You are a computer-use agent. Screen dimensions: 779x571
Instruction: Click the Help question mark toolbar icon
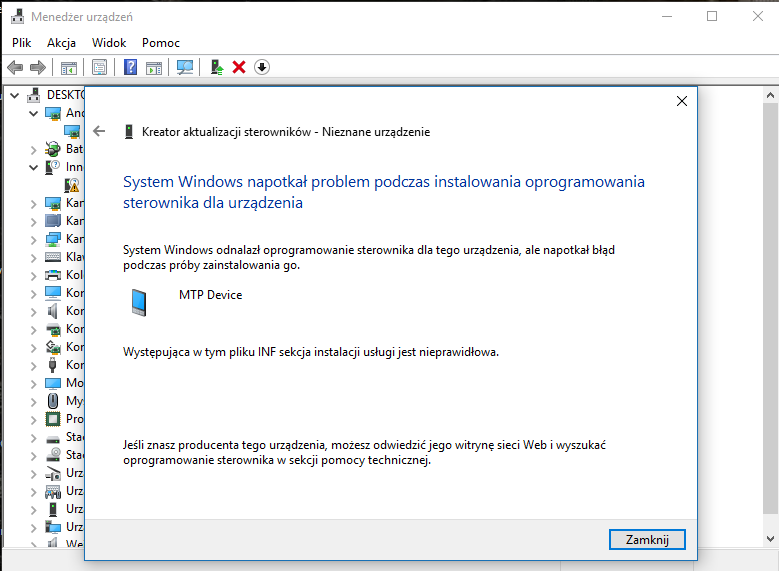130,67
